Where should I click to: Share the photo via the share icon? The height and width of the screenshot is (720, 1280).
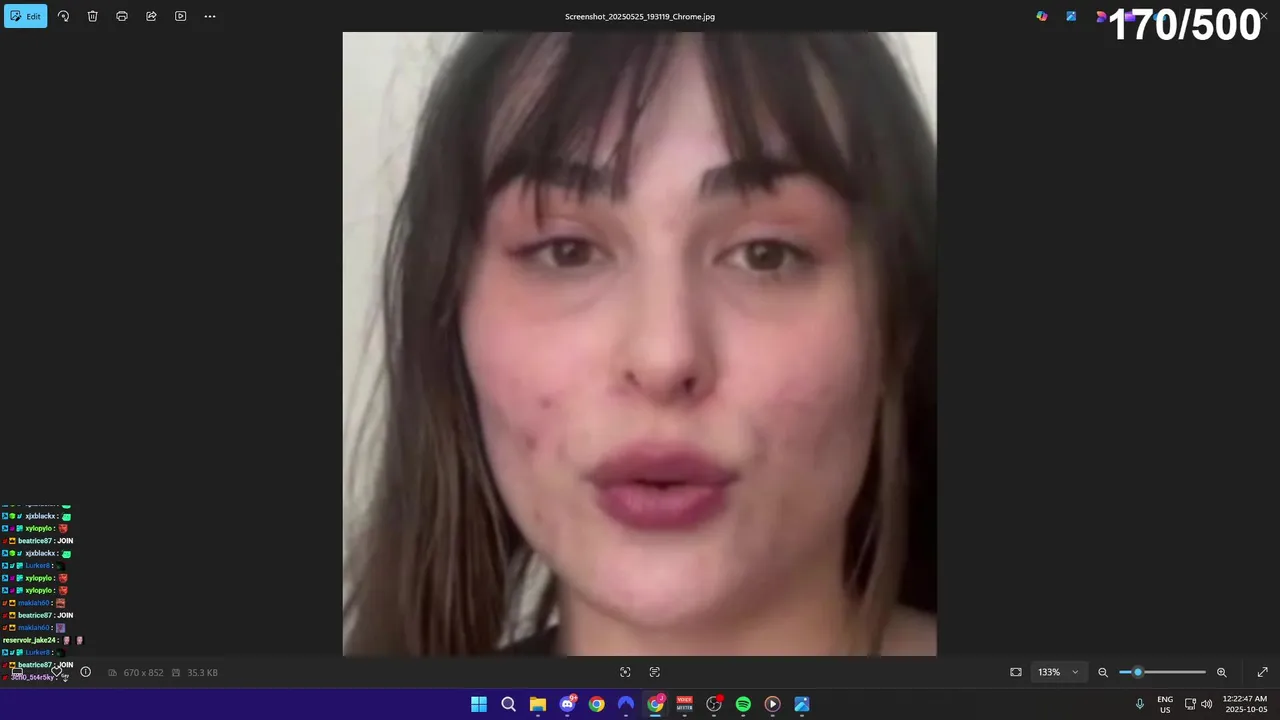(x=151, y=16)
